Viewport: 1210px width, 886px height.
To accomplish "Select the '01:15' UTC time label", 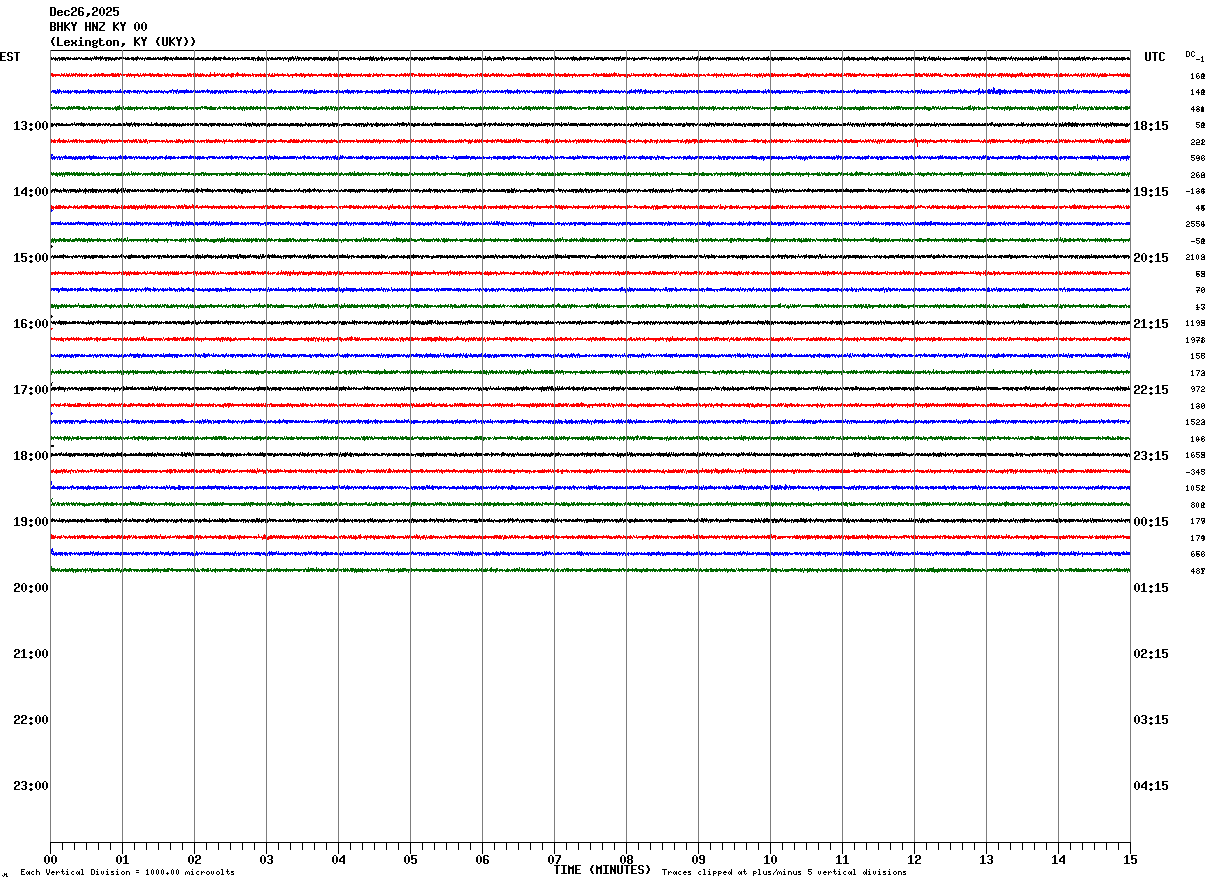I will pos(1151,588).
